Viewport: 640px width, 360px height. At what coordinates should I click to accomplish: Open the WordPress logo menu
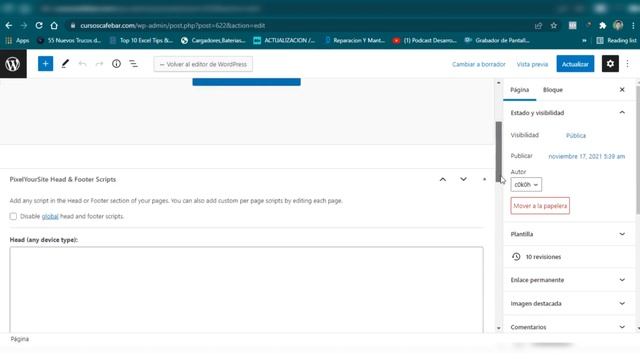click(x=13, y=64)
